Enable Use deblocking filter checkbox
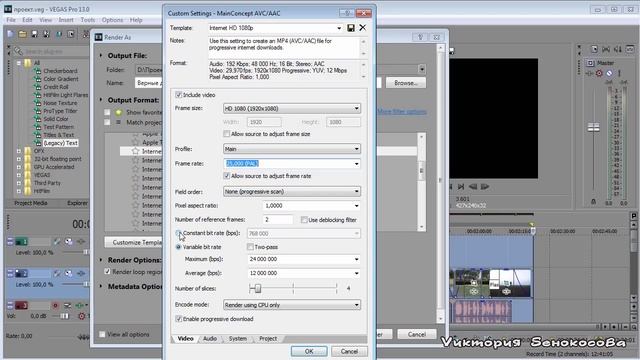The height and width of the screenshot is (360, 640). pyautogui.click(x=304, y=220)
